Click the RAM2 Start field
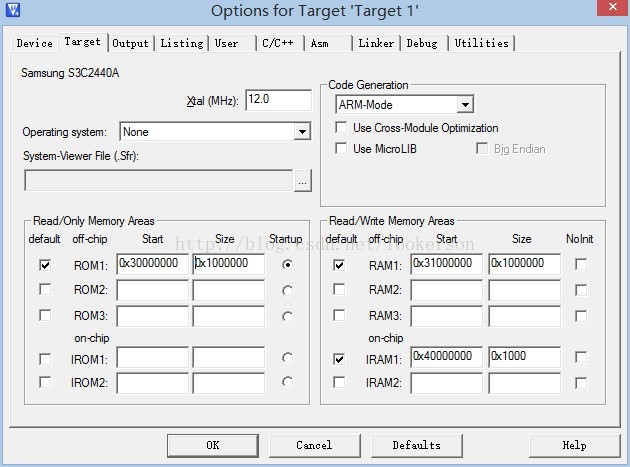Viewport: 630px width, 467px height. [x=446, y=290]
